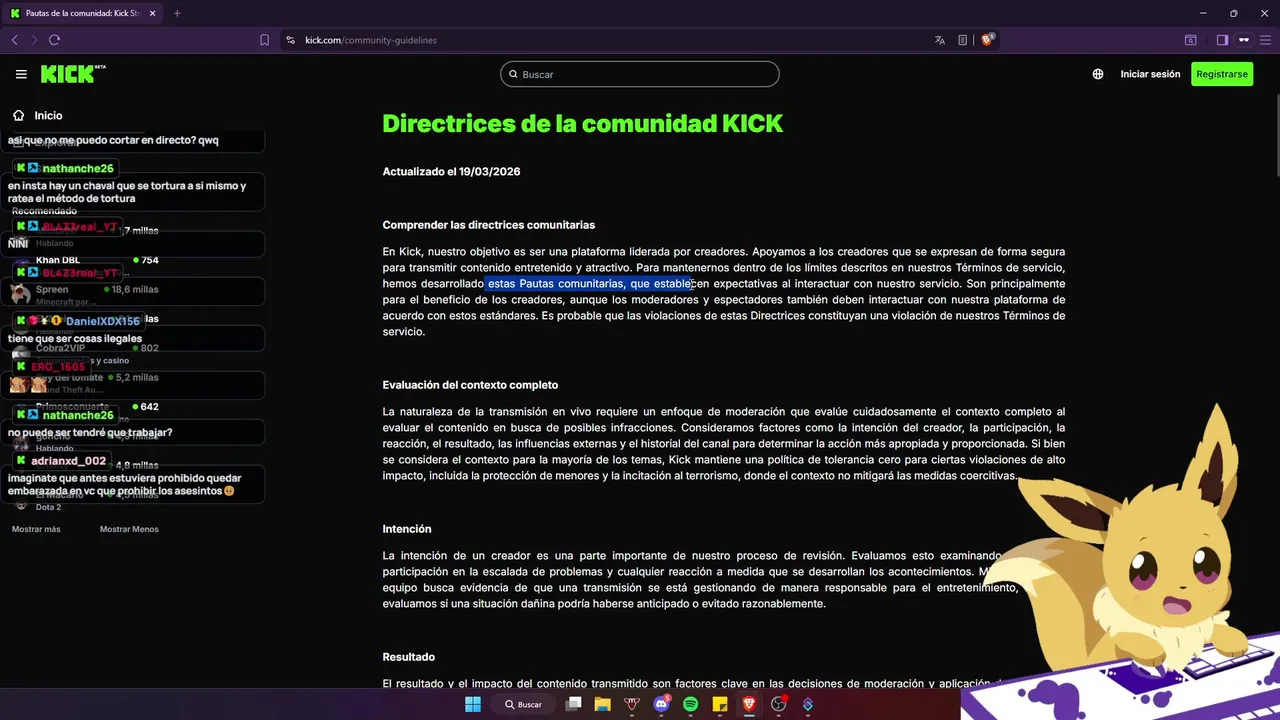
Task: Open File Explorer from the taskbar
Action: point(602,704)
